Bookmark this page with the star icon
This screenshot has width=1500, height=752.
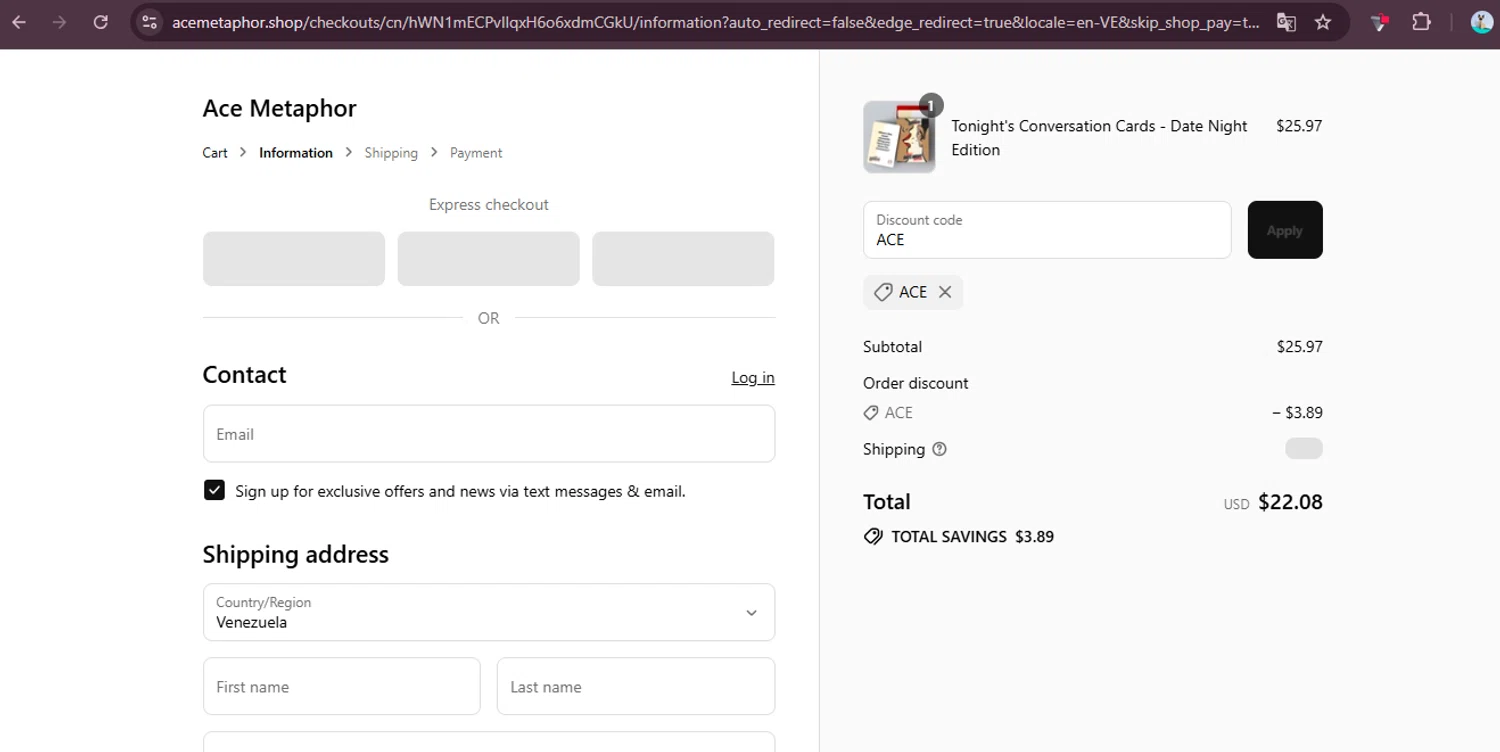click(1323, 22)
